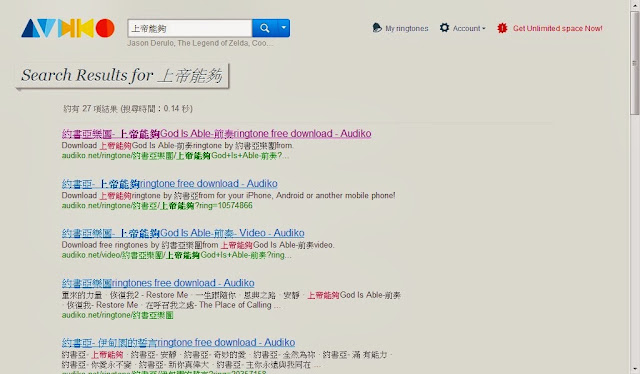
Task: Click the green audiko.net/video URL
Action: (176, 255)
